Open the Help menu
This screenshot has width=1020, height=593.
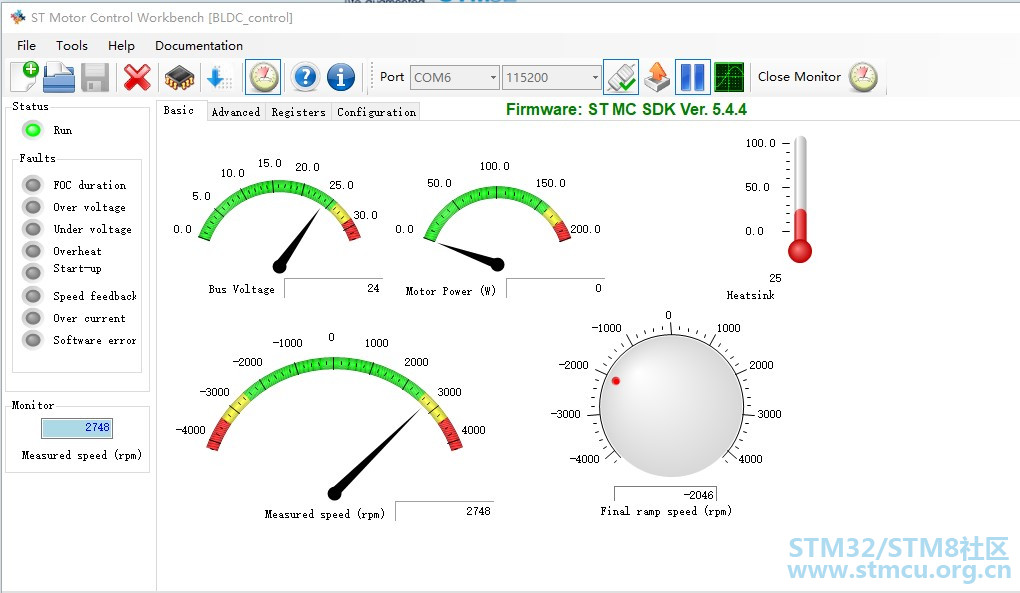click(121, 46)
